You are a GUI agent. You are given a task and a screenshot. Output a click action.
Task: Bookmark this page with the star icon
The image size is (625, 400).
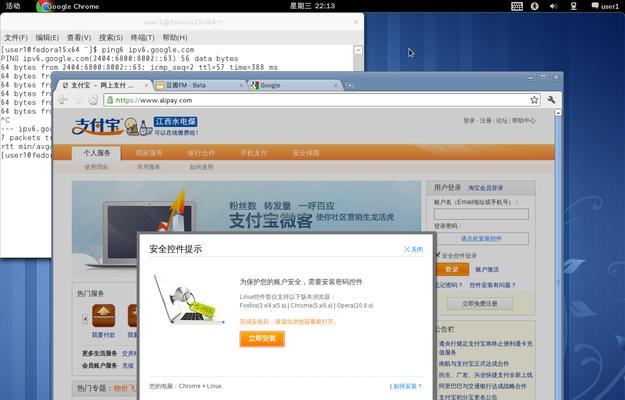[x=534, y=100]
